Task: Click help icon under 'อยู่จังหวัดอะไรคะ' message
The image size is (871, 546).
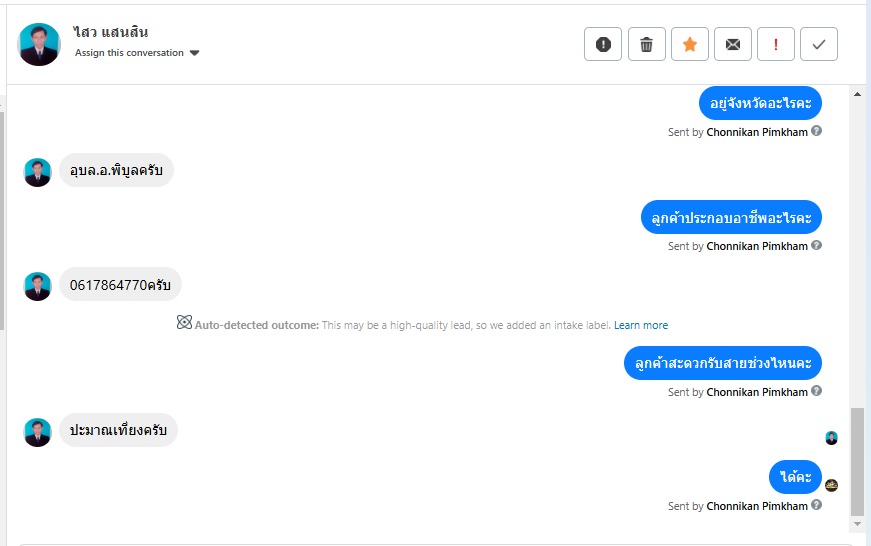Action: (817, 131)
